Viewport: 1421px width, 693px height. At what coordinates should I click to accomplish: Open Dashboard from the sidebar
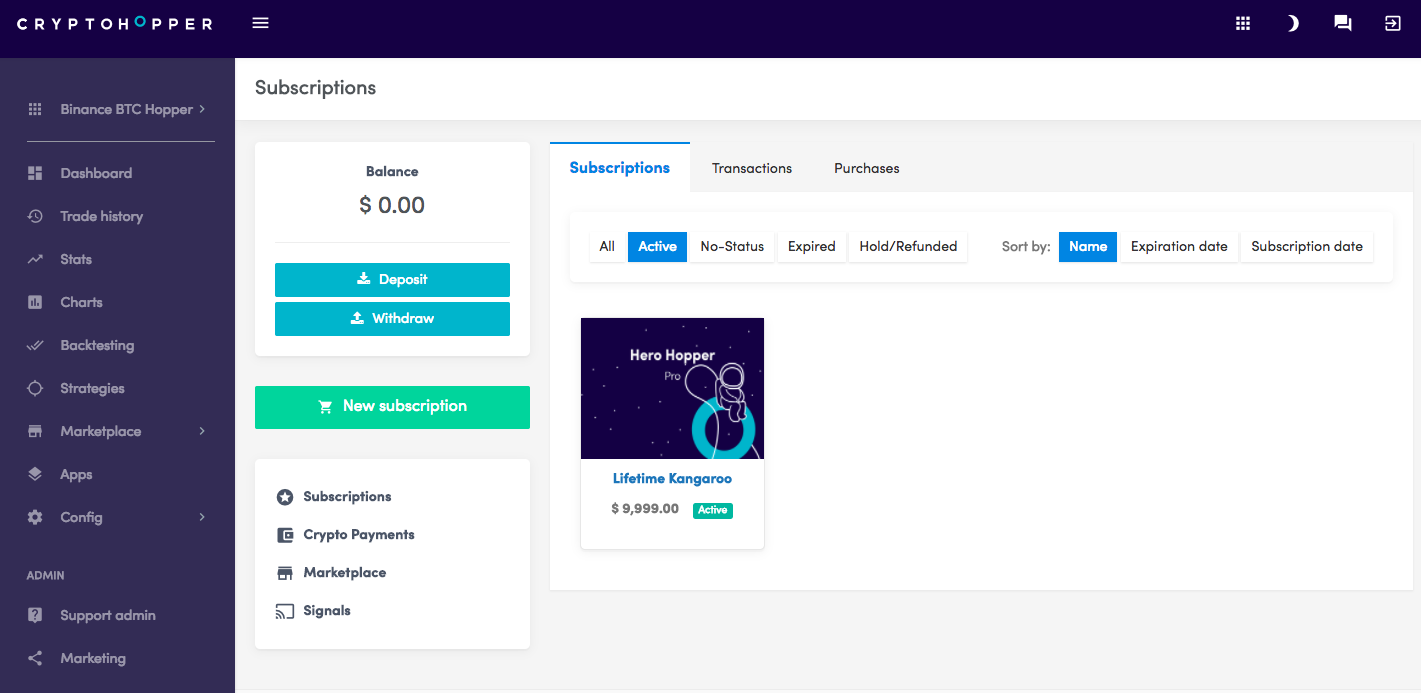(x=96, y=173)
